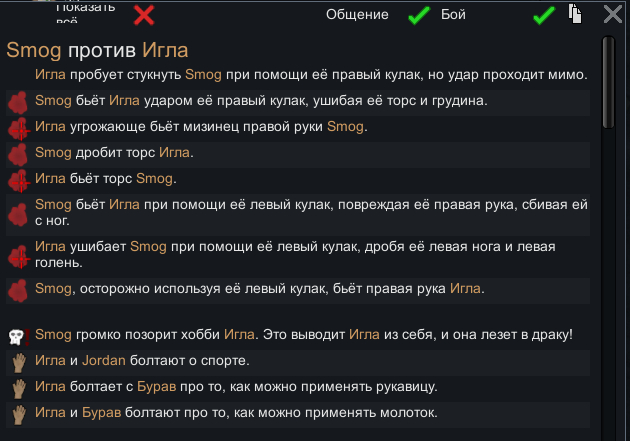Click blood icon beside "Smog дробит торс Игла"
Image resolution: width=630 pixels, height=441 pixels.
click(x=17, y=154)
